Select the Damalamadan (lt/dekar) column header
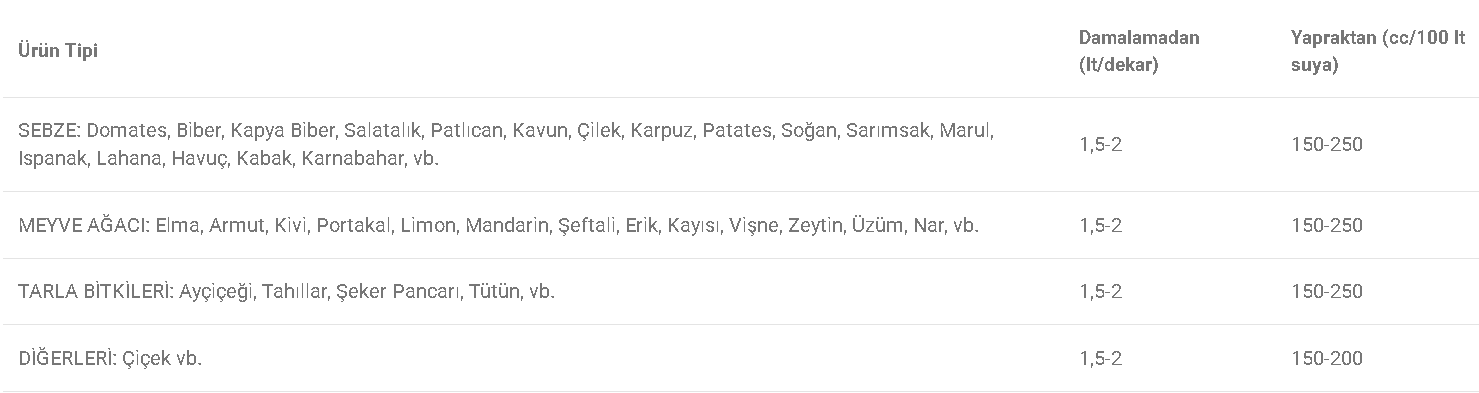 tap(1138, 51)
